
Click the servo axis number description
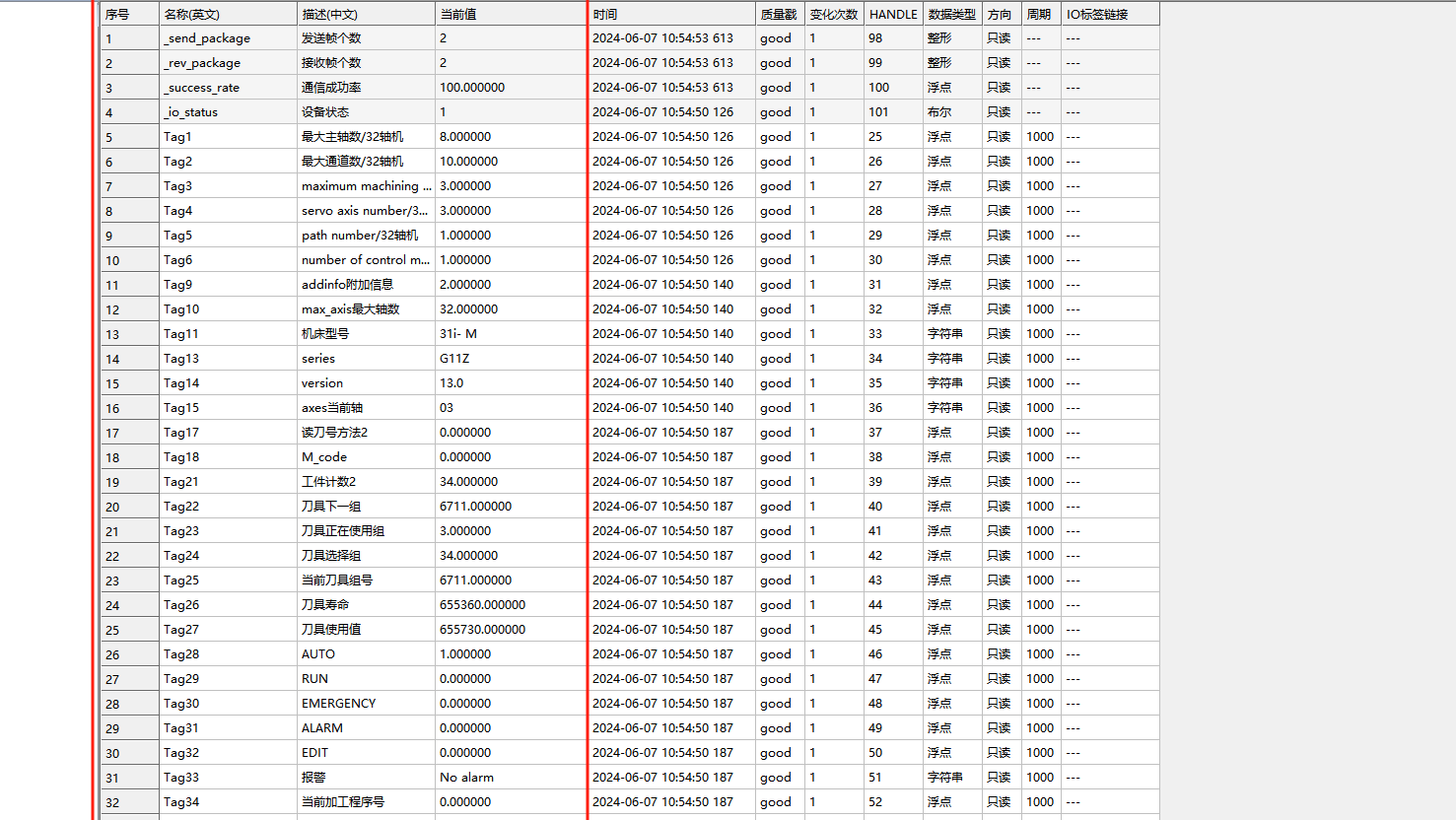[x=366, y=210]
